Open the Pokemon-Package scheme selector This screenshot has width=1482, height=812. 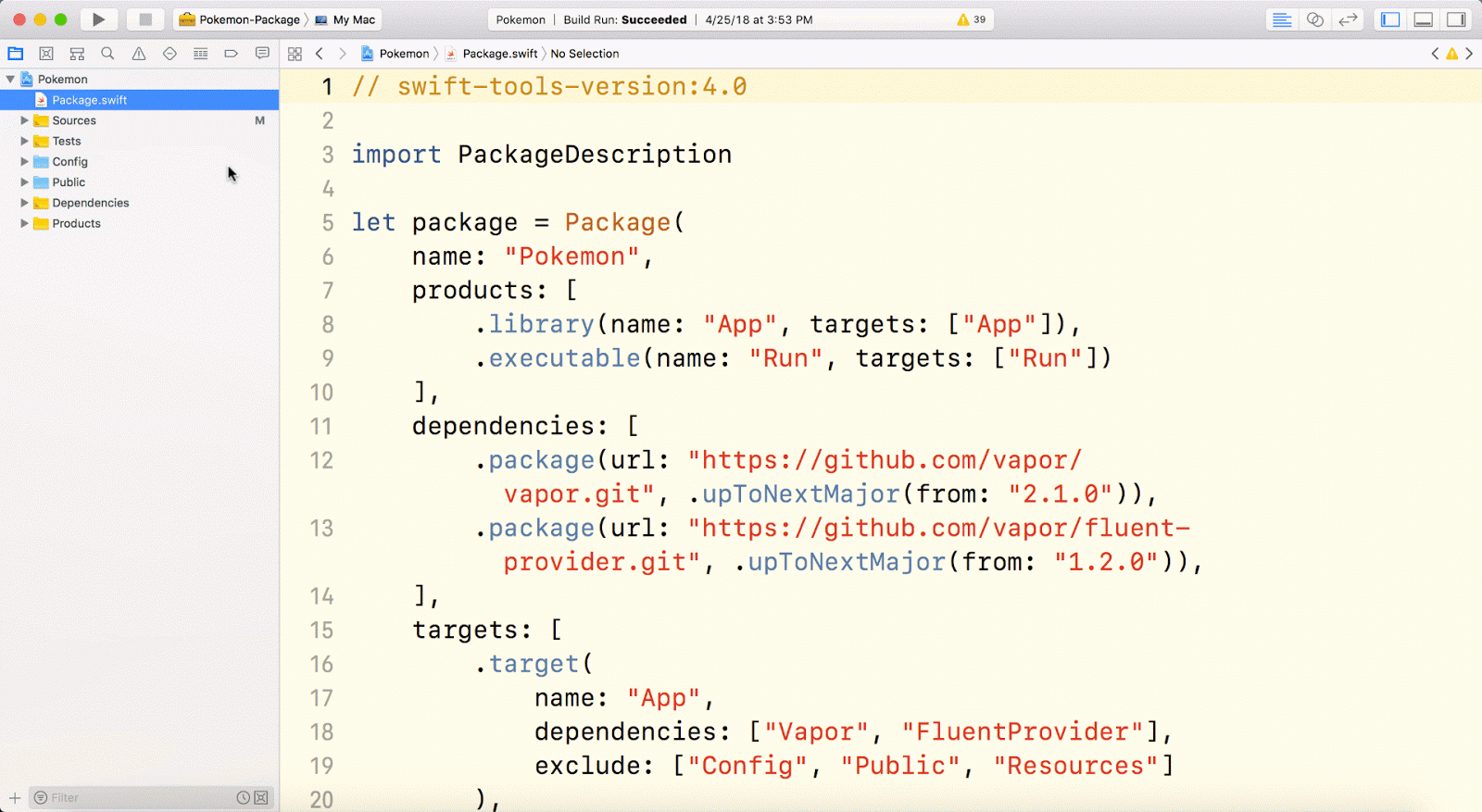pos(240,19)
